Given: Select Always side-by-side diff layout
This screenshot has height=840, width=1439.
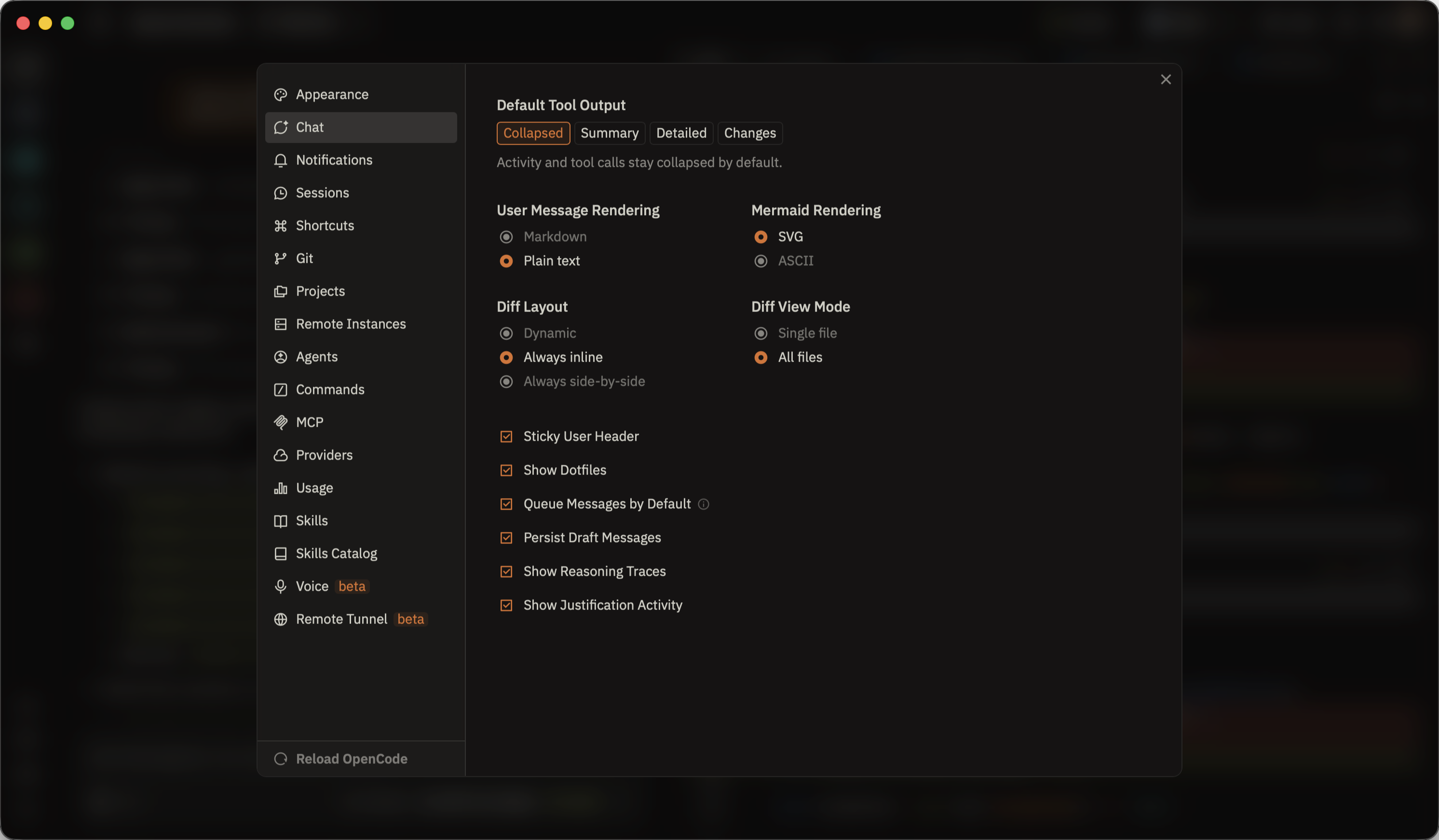Looking at the screenshot, I should click(506, 381).
